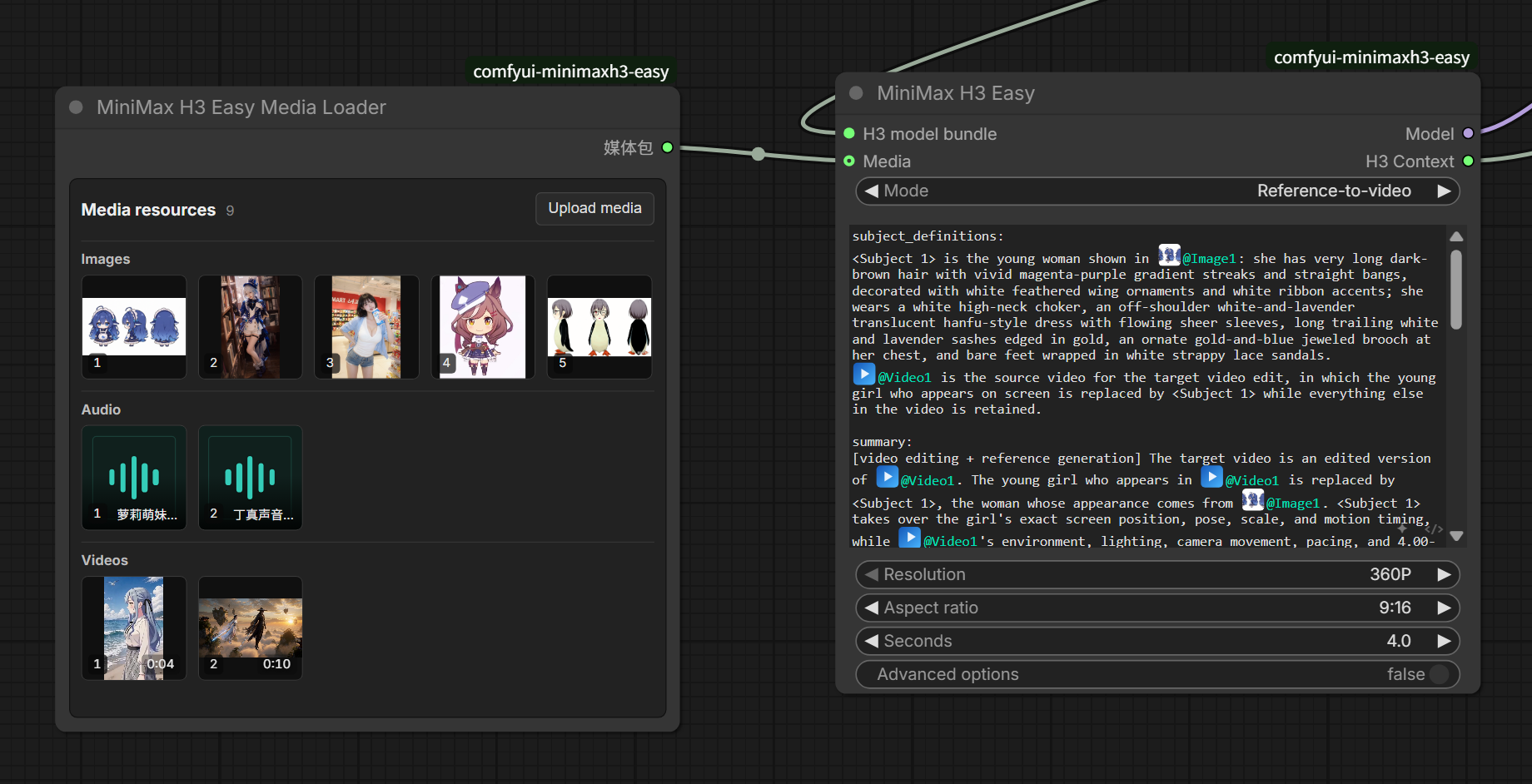
Task: Open video 1 with duration 0:04
Action: click(134, 628)
